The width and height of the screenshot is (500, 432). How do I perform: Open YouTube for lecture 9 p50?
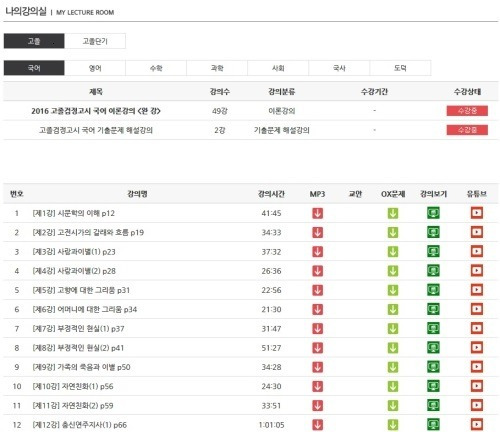tap(477, 367)
